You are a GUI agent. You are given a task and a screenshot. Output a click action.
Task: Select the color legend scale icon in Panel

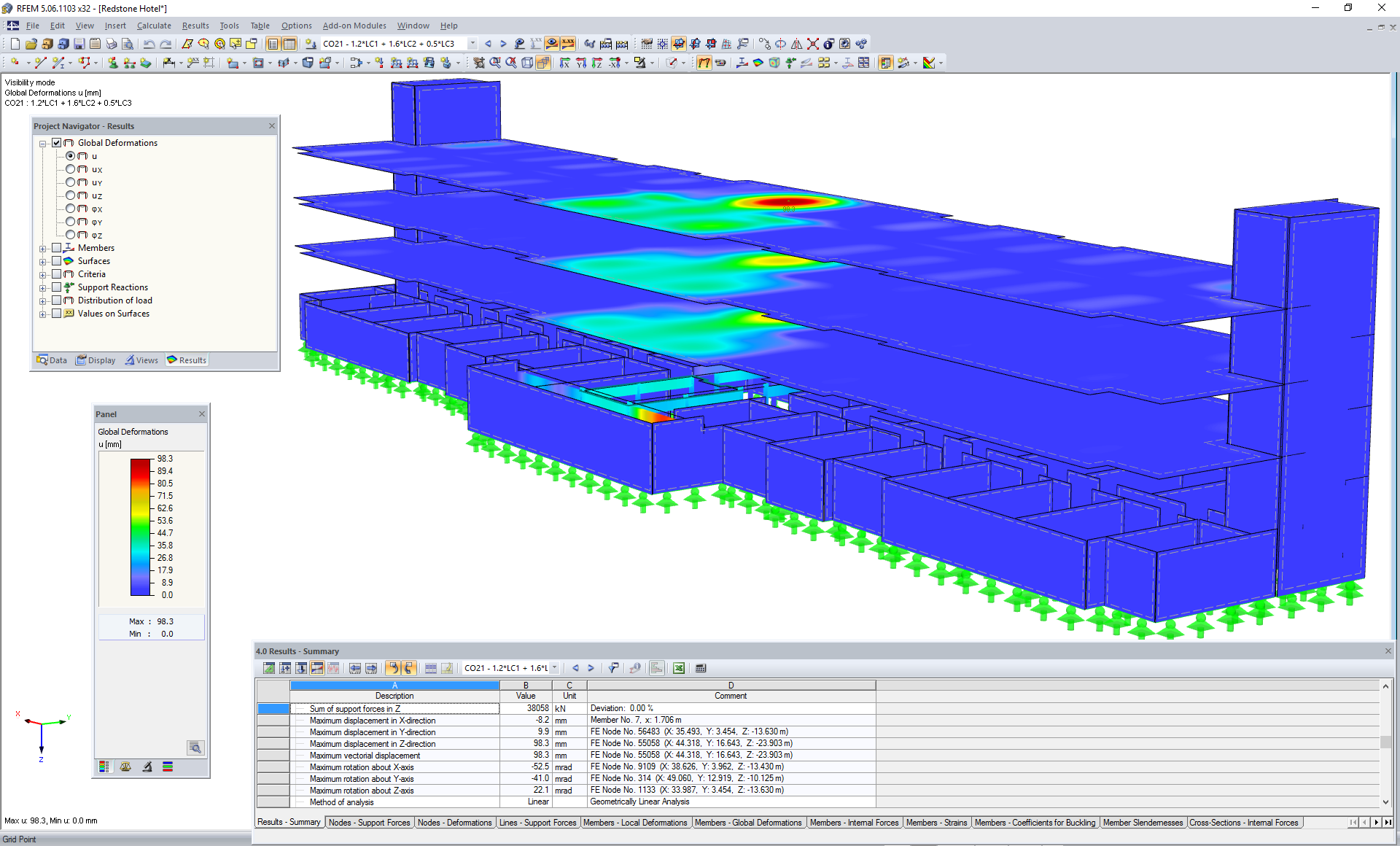[104, 768]
